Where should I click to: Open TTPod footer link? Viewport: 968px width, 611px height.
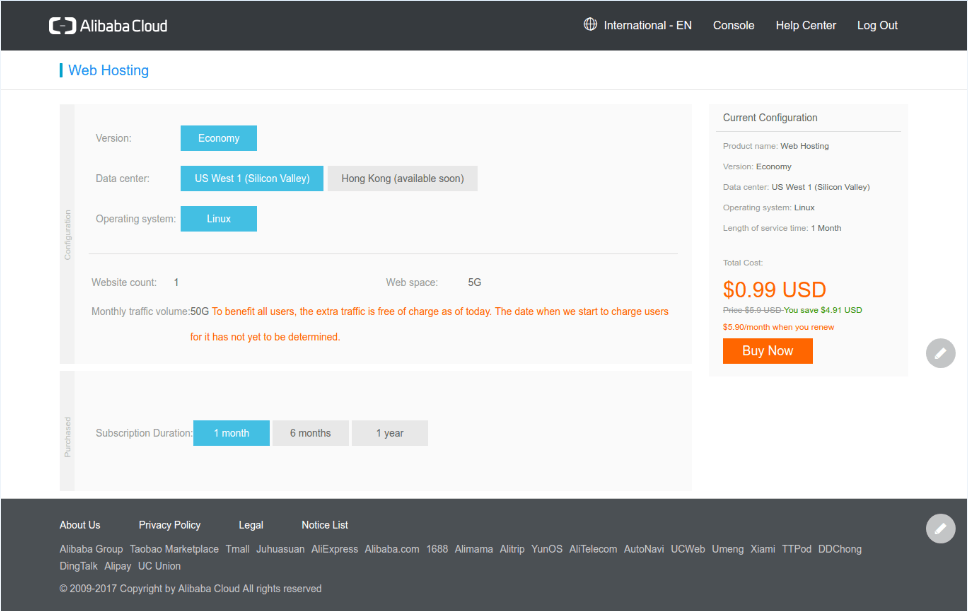pos(796,549)
